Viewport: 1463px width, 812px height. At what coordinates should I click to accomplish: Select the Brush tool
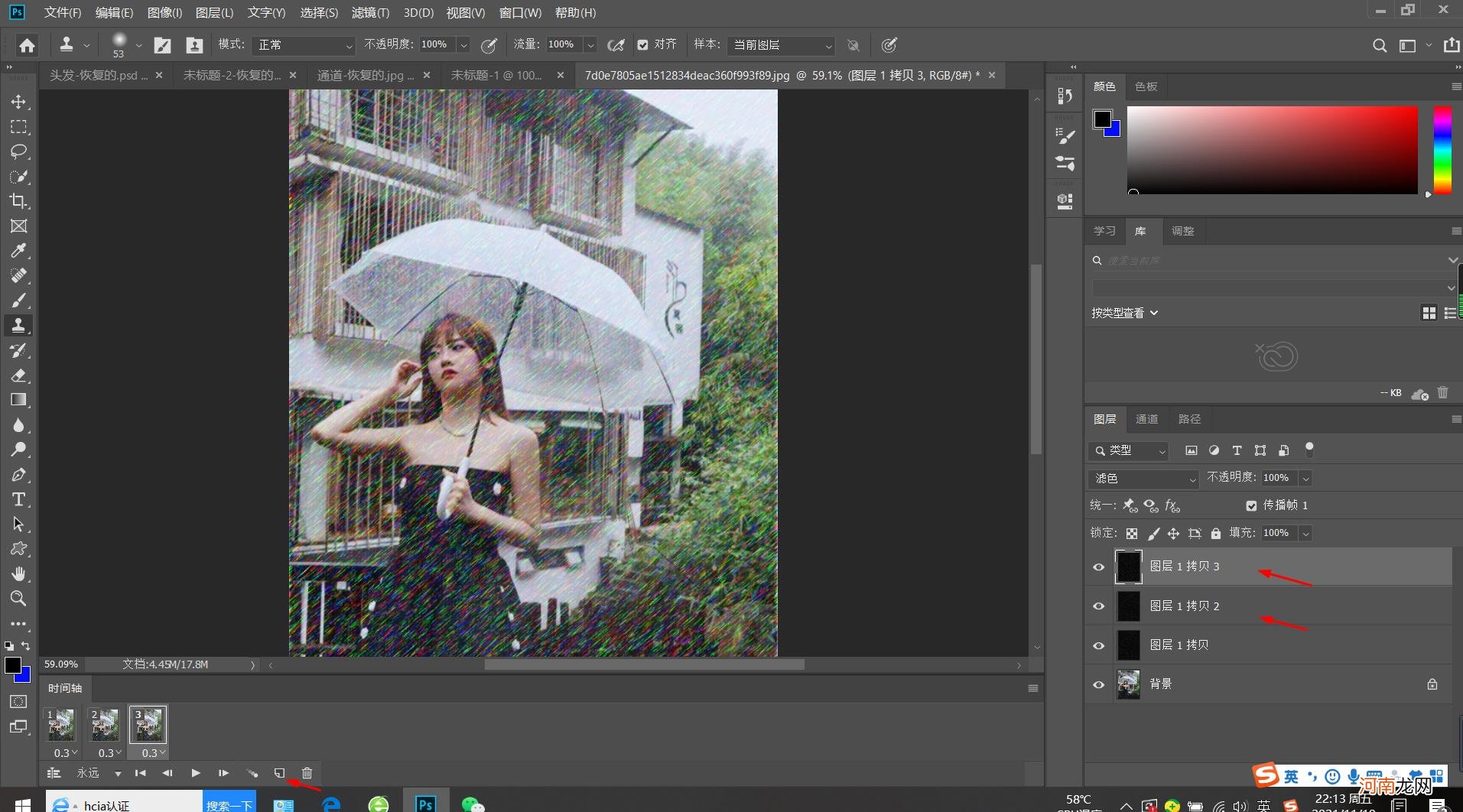tap(18, 300)
